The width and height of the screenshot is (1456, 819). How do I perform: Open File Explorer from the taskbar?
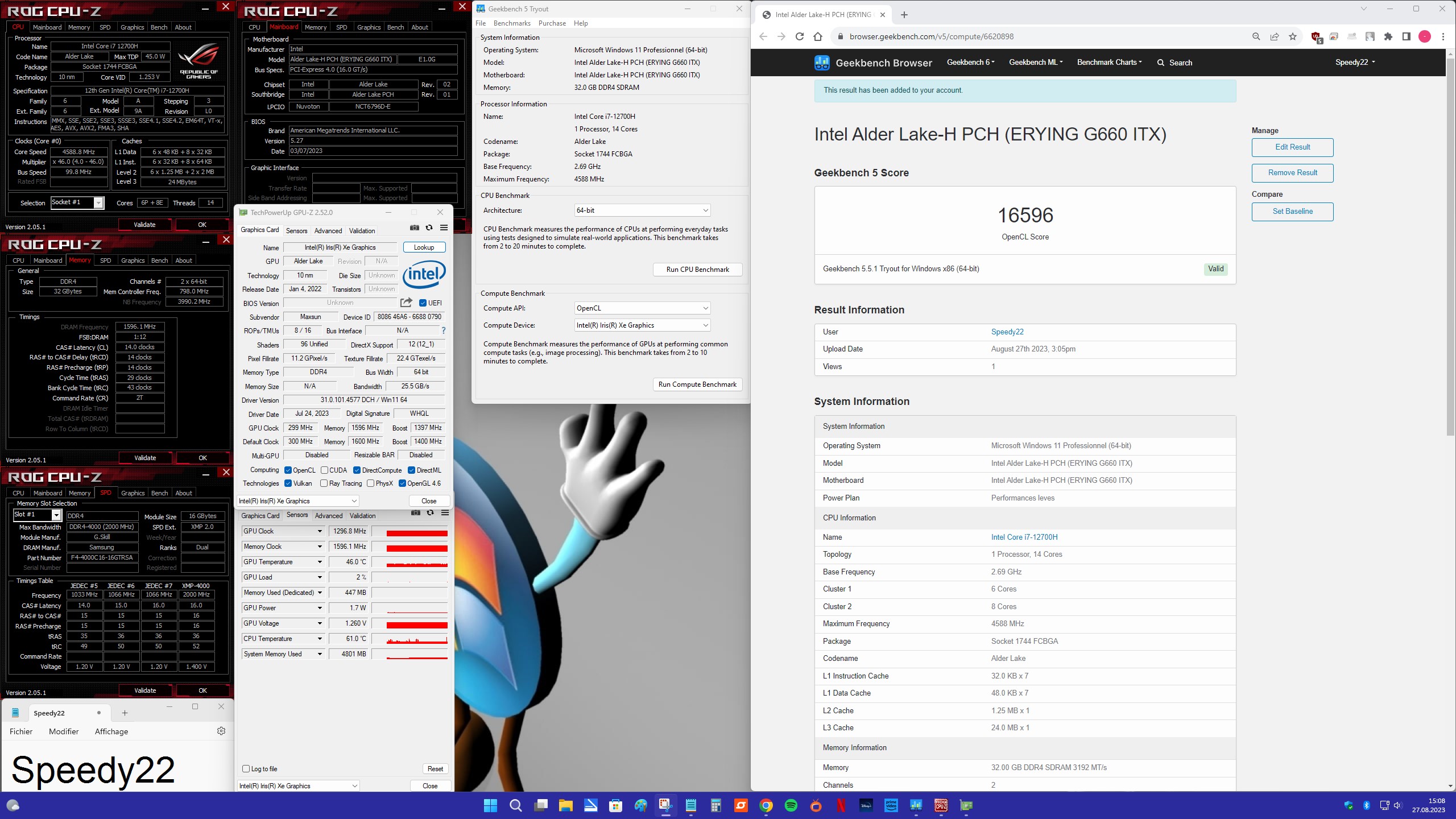(565, 805)
